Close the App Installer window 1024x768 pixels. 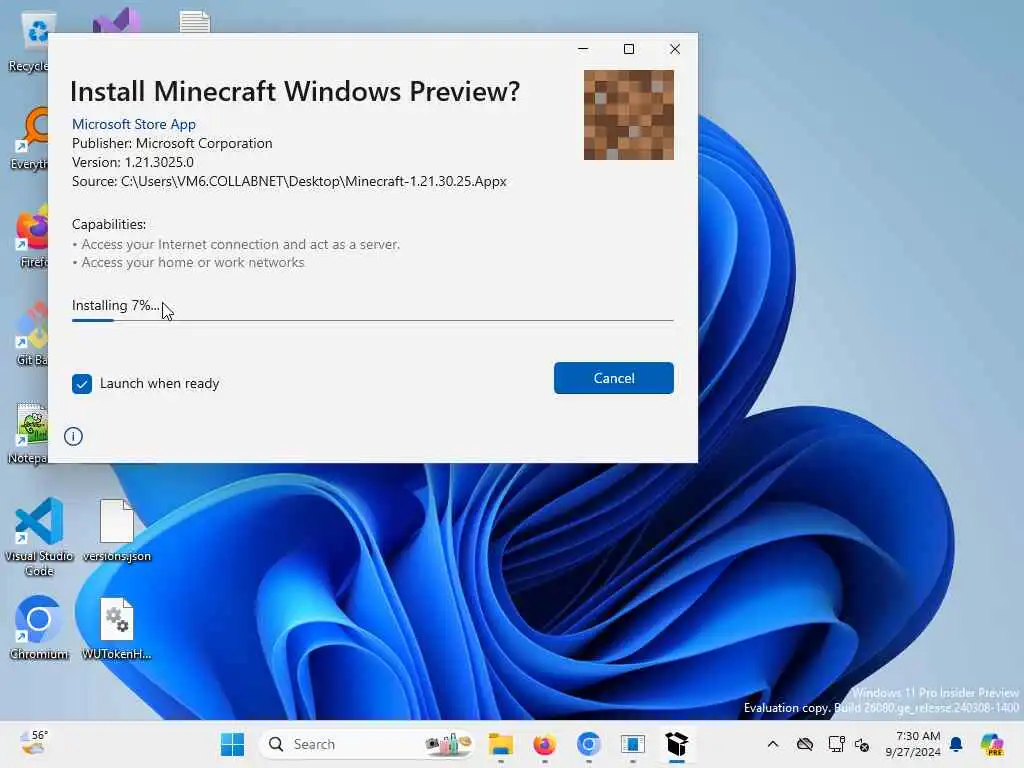pyautogui.click(x=675, y=49)
